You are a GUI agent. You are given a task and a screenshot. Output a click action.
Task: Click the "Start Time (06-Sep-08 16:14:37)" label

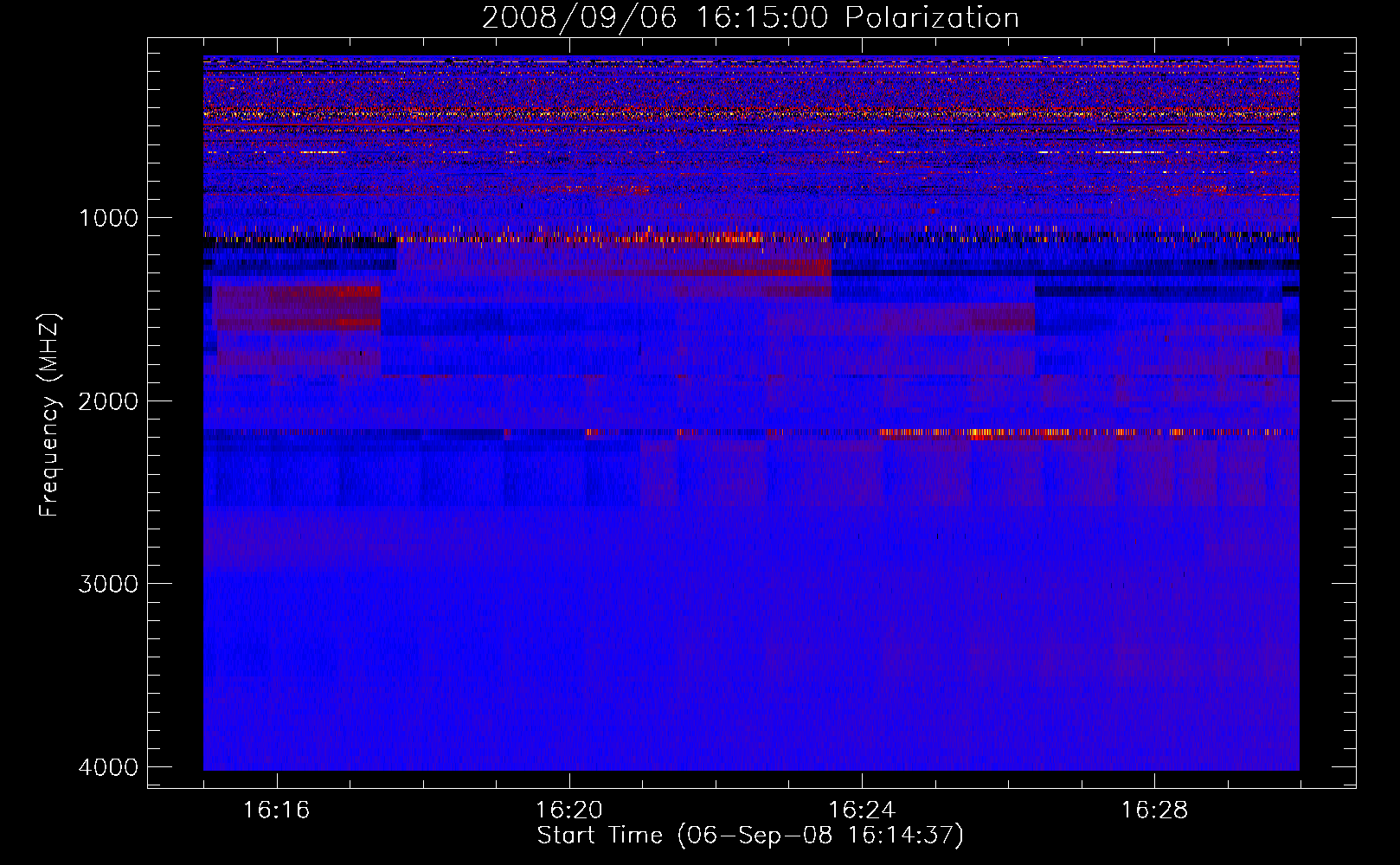tap(750, 836)
